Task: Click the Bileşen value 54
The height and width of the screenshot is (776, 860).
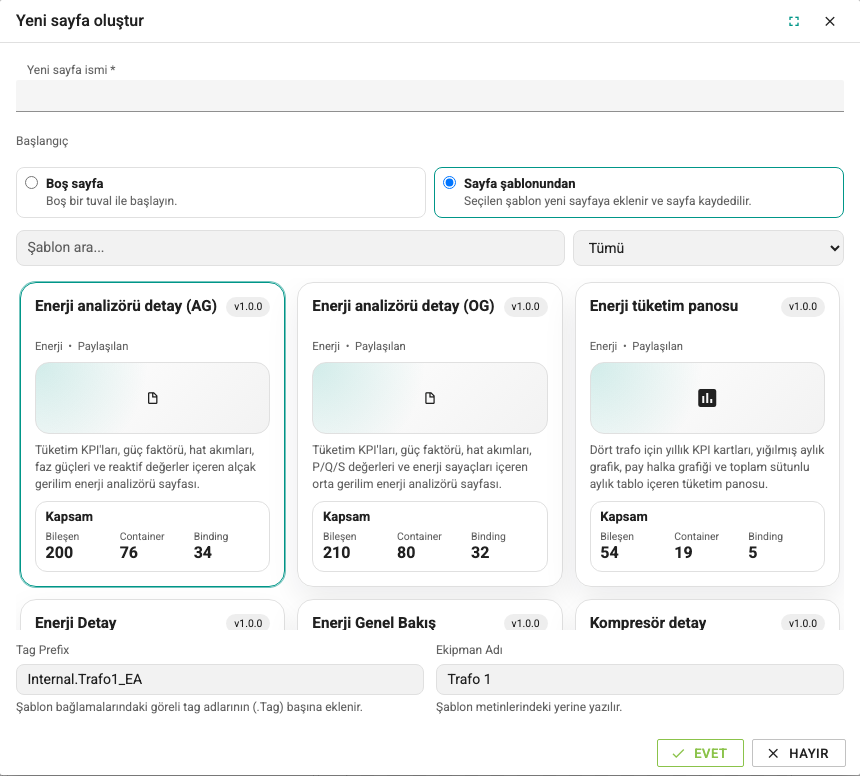Action: (x=609, y=552)
